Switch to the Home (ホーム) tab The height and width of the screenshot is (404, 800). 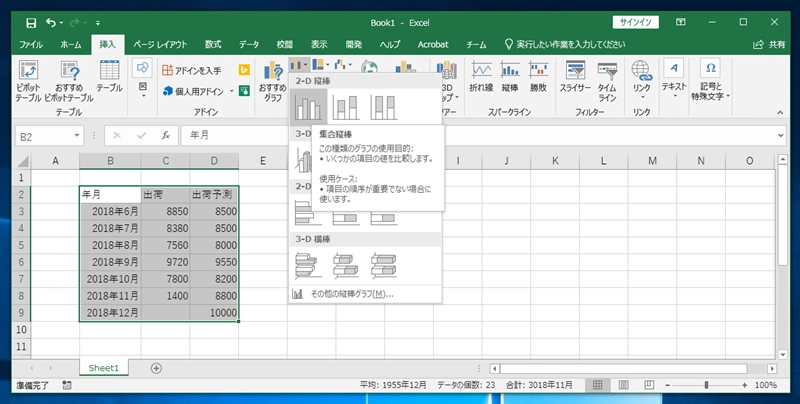click(x=70, y=44)
